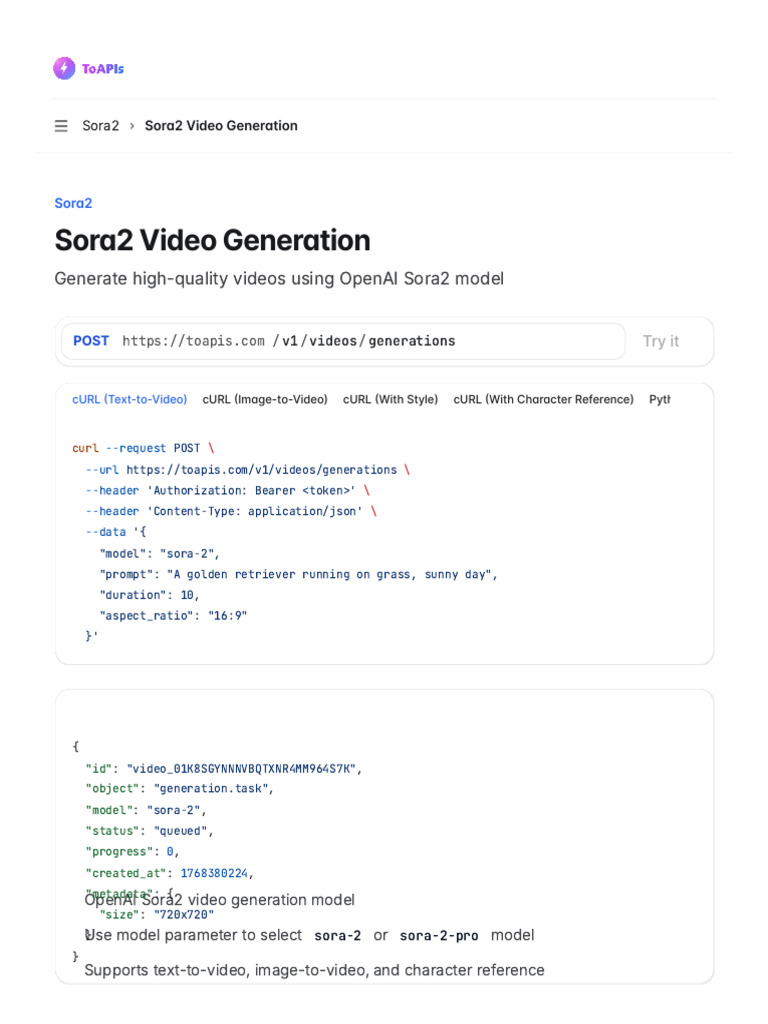Click the "size": "720x720" response line

click(x=157, y=915)
